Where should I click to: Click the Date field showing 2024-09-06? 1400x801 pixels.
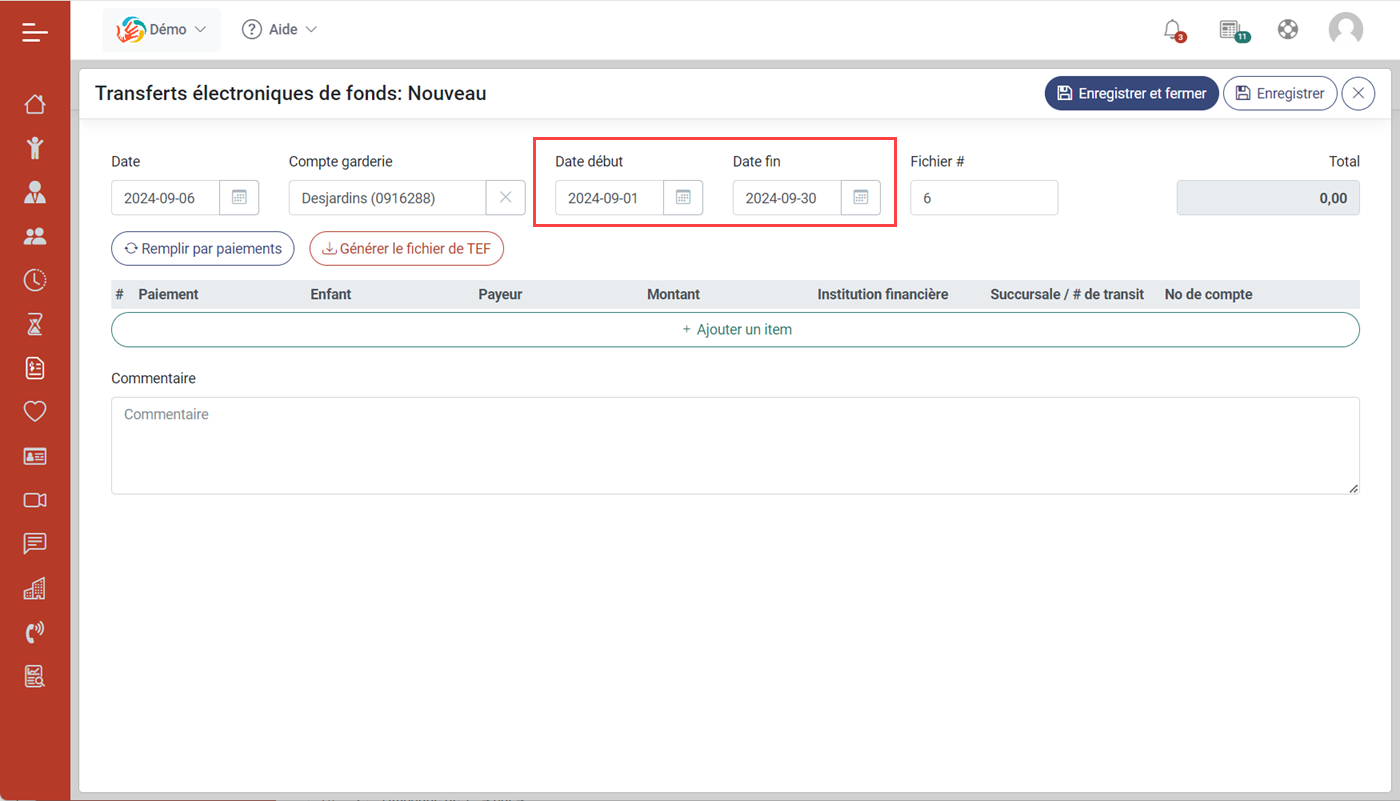click(x=166, y=198)
